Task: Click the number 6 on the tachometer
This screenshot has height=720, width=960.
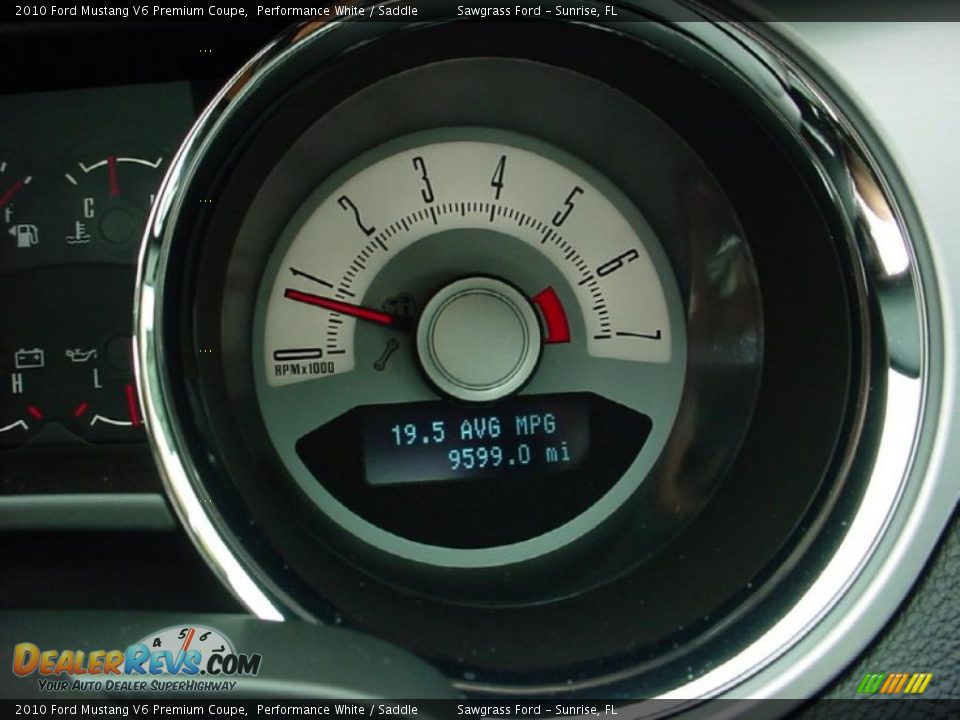Action: 617,263
